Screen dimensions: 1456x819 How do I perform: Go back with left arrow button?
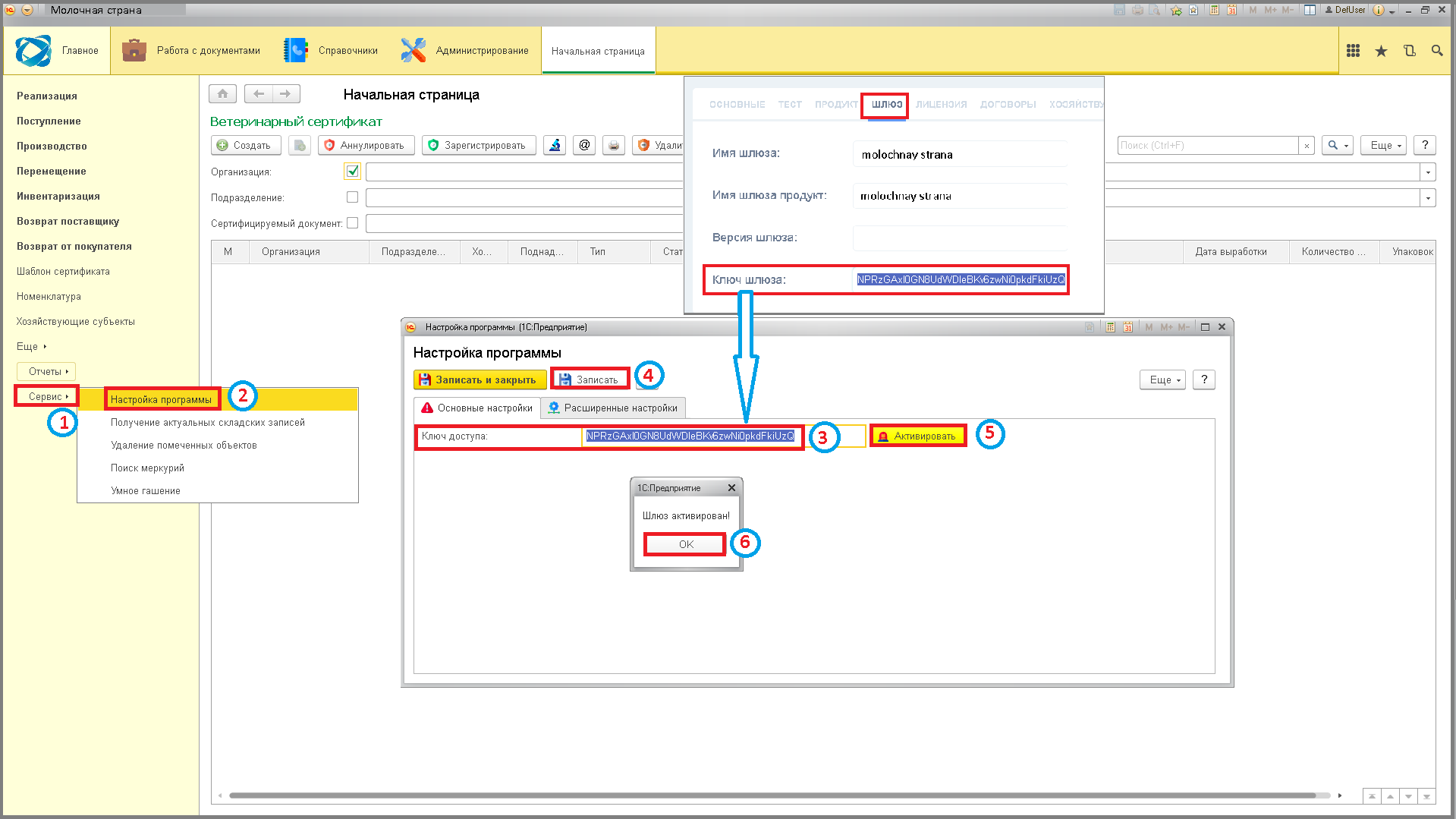tap(259, 93)
